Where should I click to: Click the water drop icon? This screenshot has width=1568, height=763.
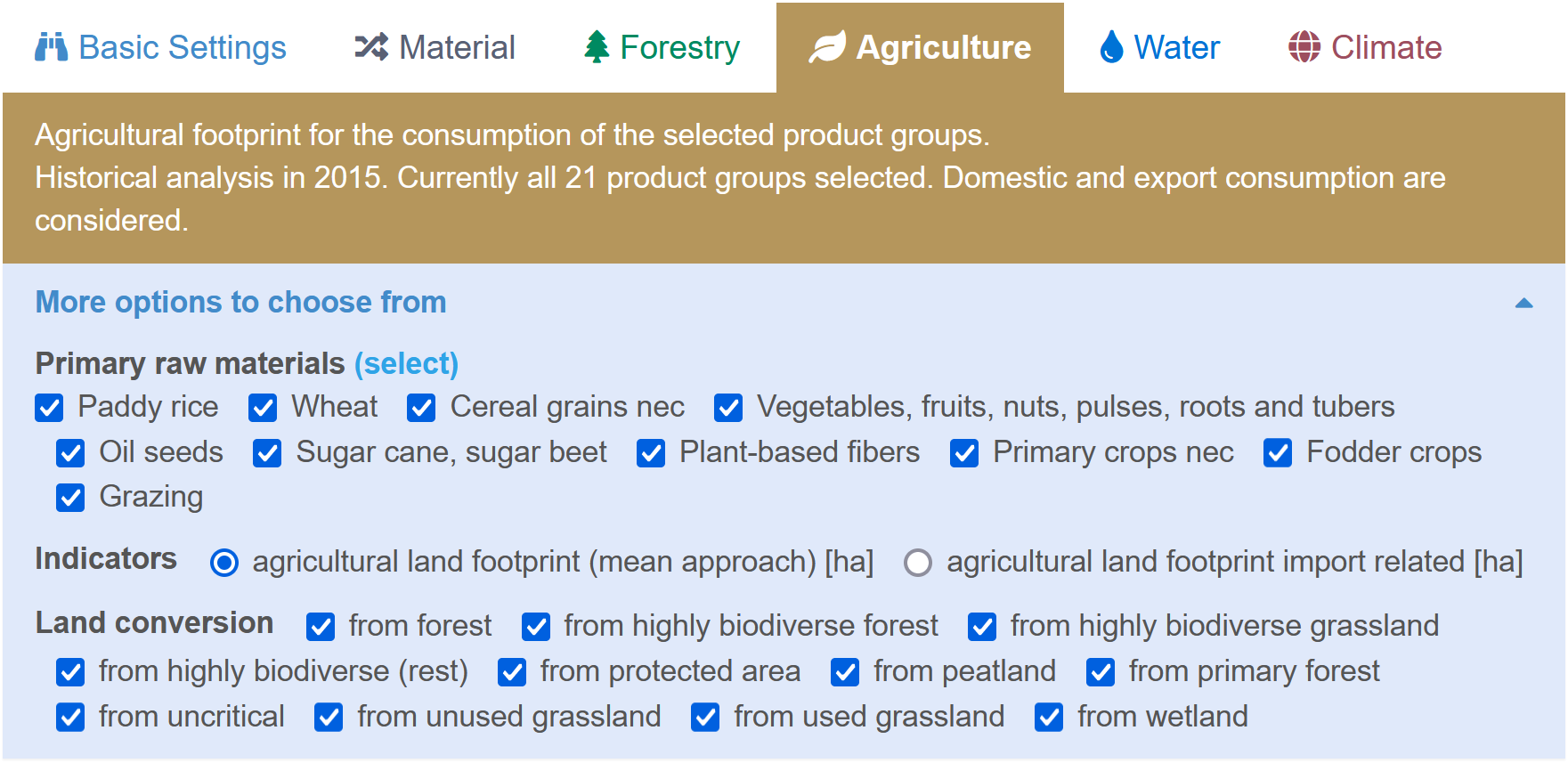(1111, 47)
